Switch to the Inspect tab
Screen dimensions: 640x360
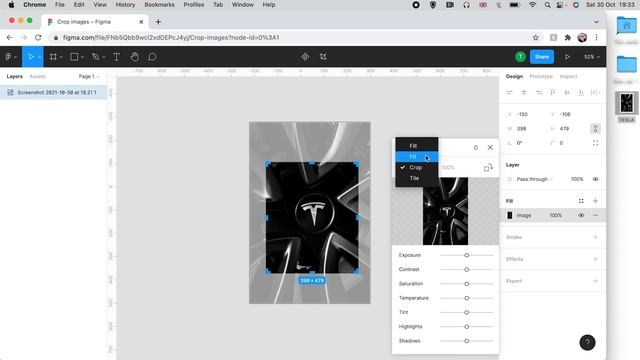coord(568,76)
